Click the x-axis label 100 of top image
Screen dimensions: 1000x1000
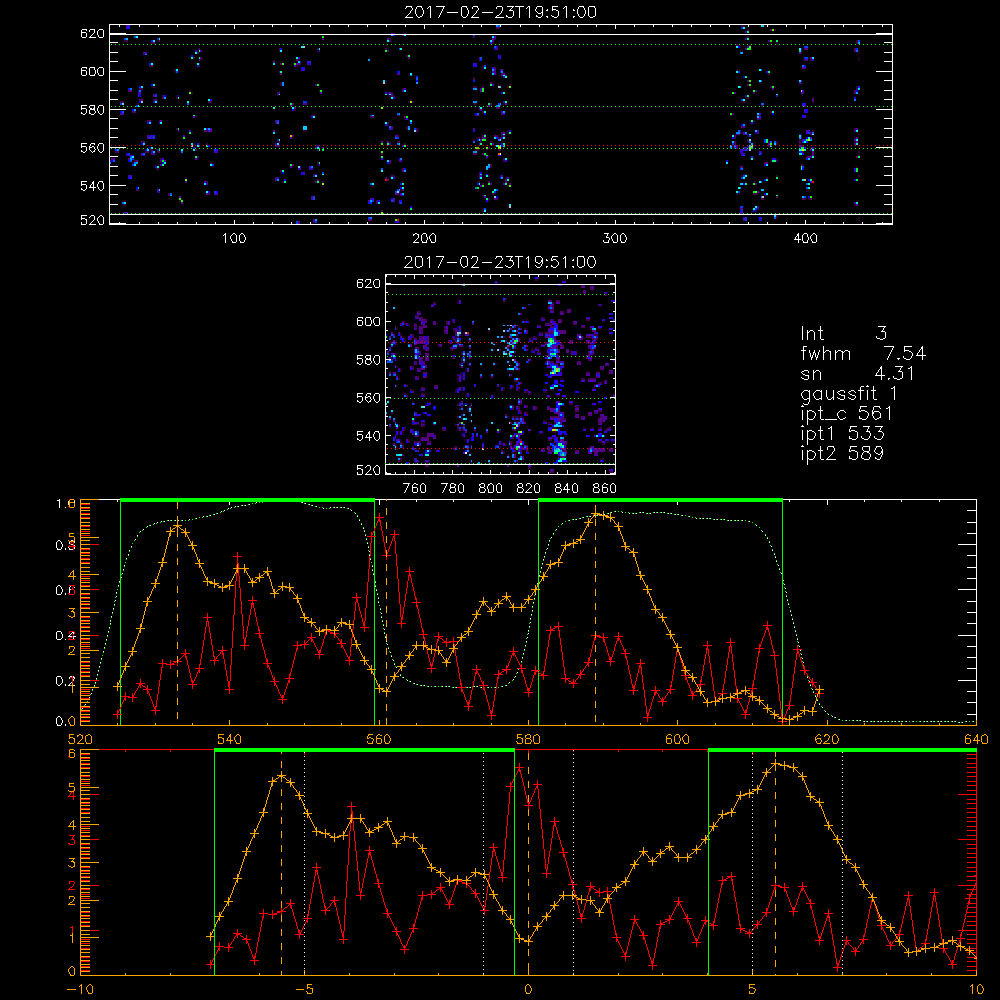click(x=234, y=239)
